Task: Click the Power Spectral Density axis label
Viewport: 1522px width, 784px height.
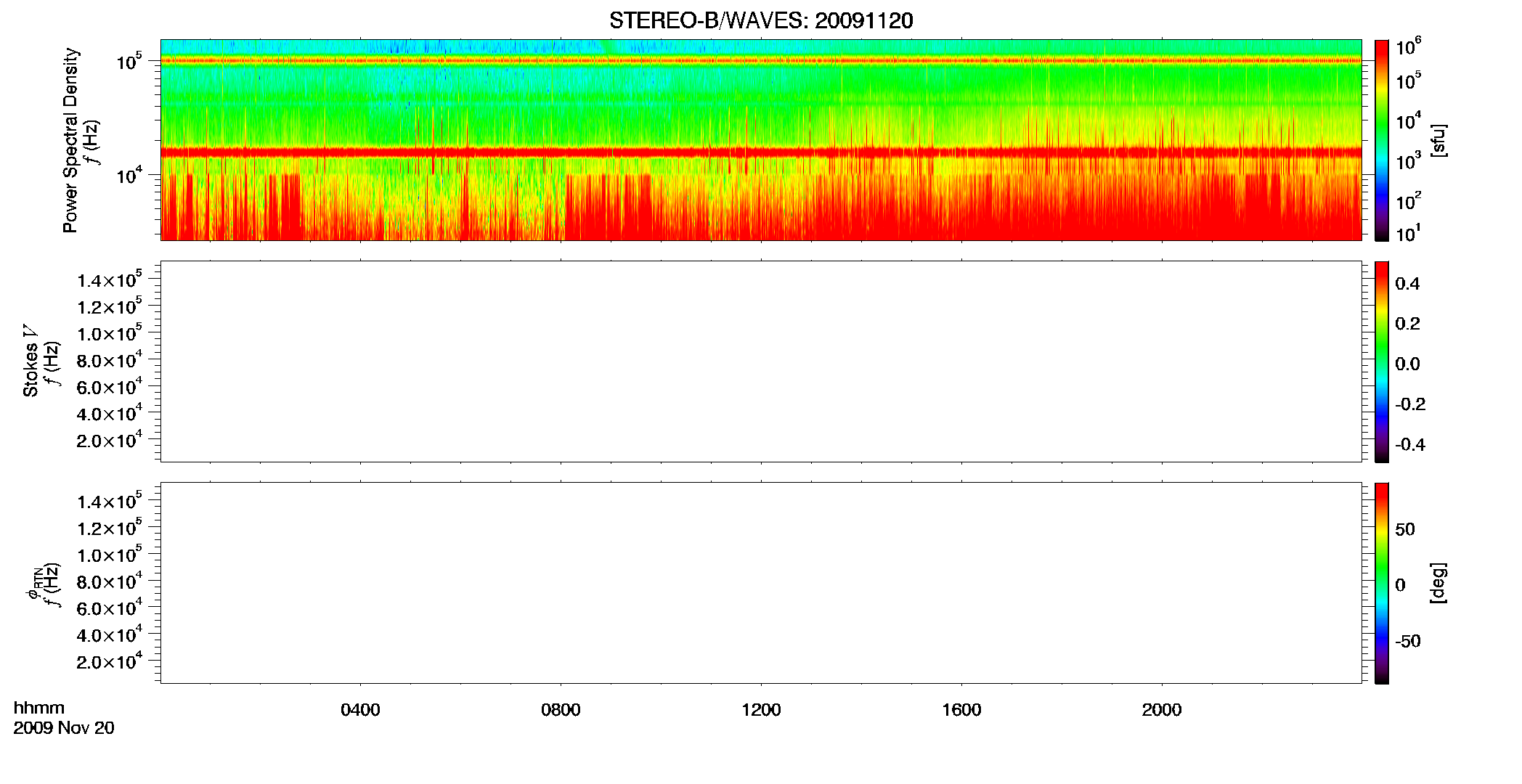Action: (x=70, y=140)
